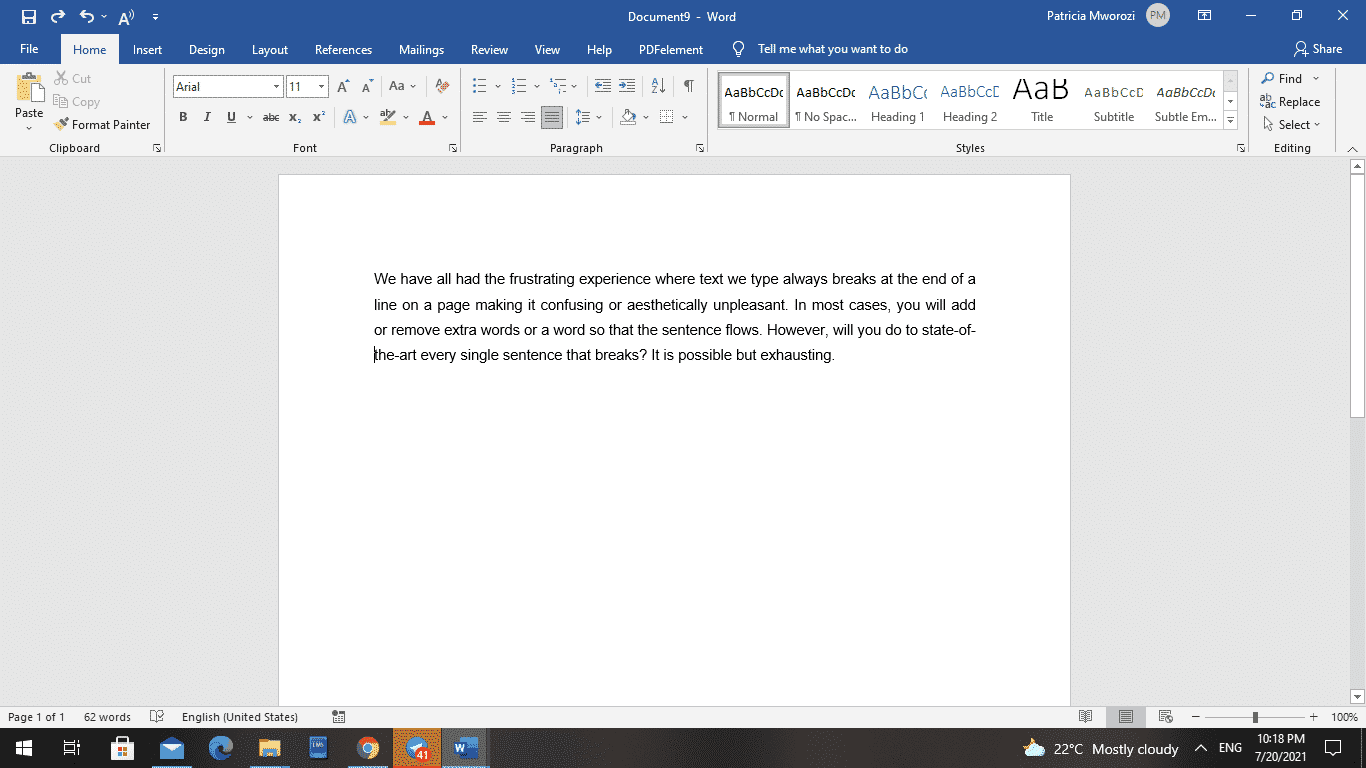Switch to the References ribbon tab
The height and width of the screenshot is (768, 1366).
click(x=343, y=49)
